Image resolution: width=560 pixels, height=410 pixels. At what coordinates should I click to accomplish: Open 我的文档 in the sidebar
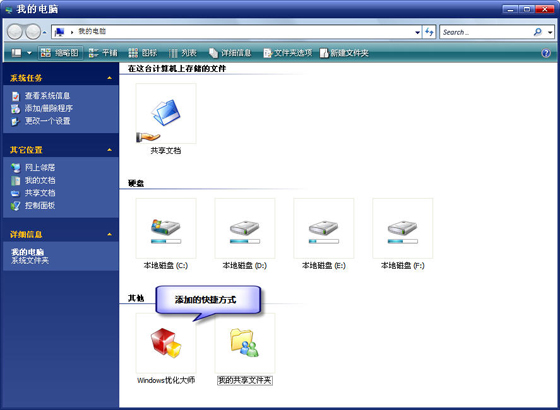pos(40,180)
